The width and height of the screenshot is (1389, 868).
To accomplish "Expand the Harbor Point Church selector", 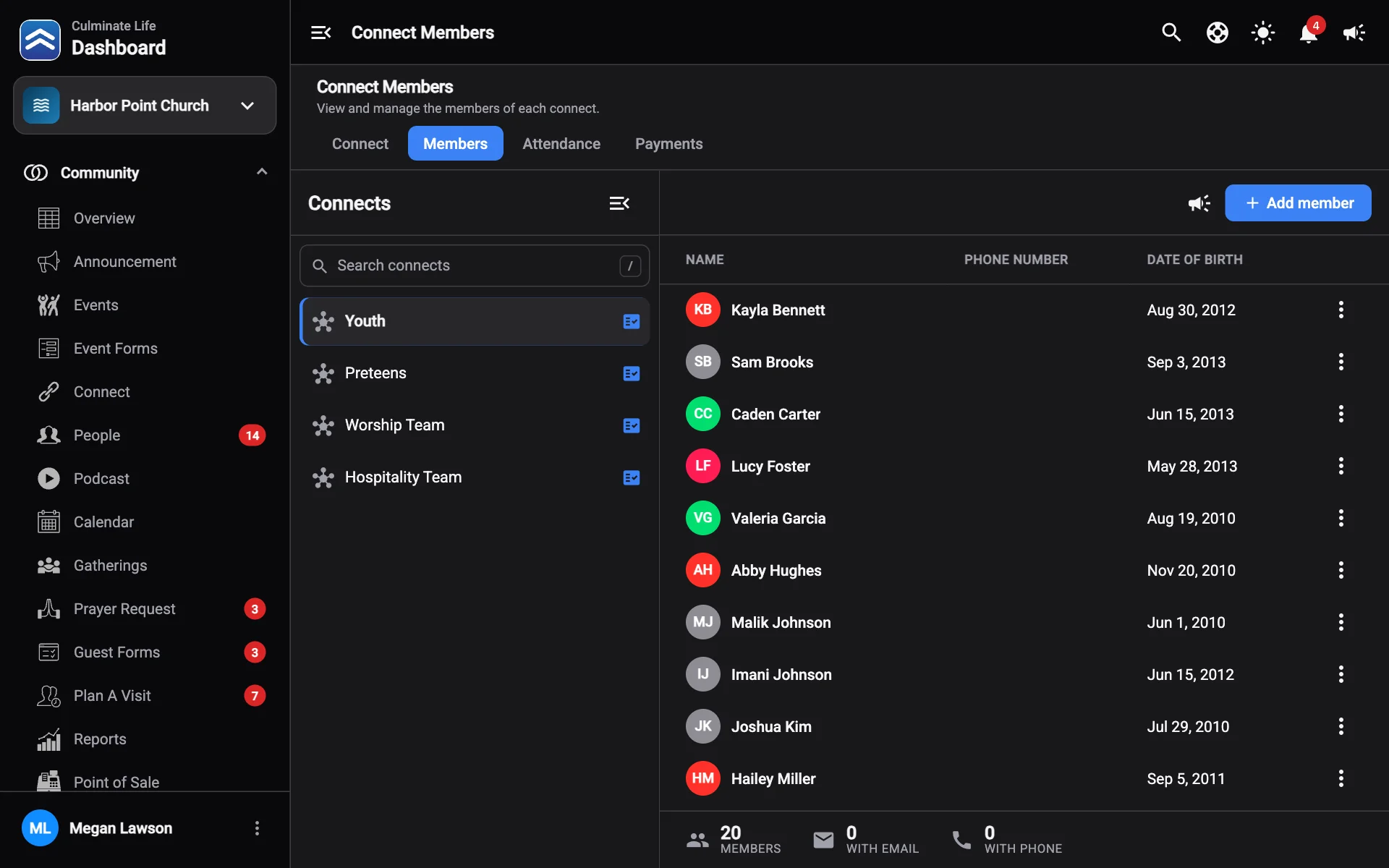I will pos(145,106).
